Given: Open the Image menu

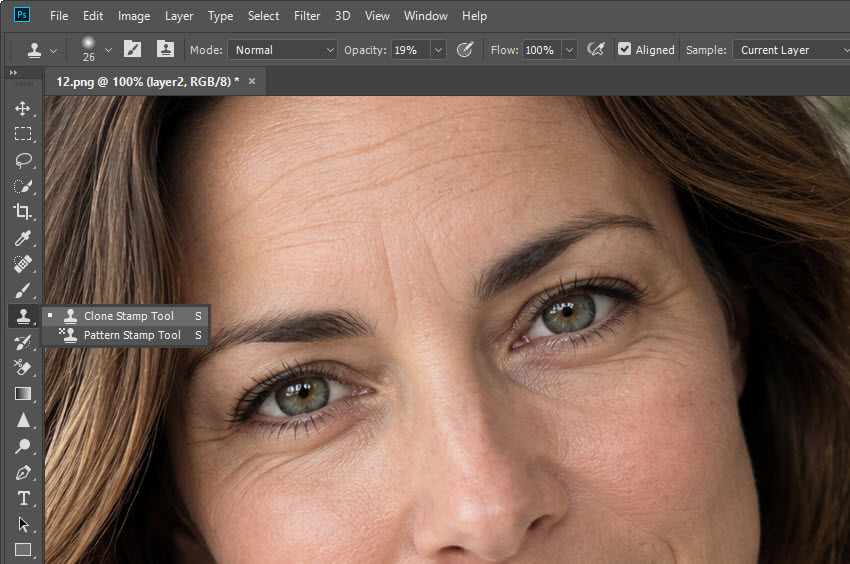Looking at the screenshot, I should pyautogui.click(x=134, y=16).
